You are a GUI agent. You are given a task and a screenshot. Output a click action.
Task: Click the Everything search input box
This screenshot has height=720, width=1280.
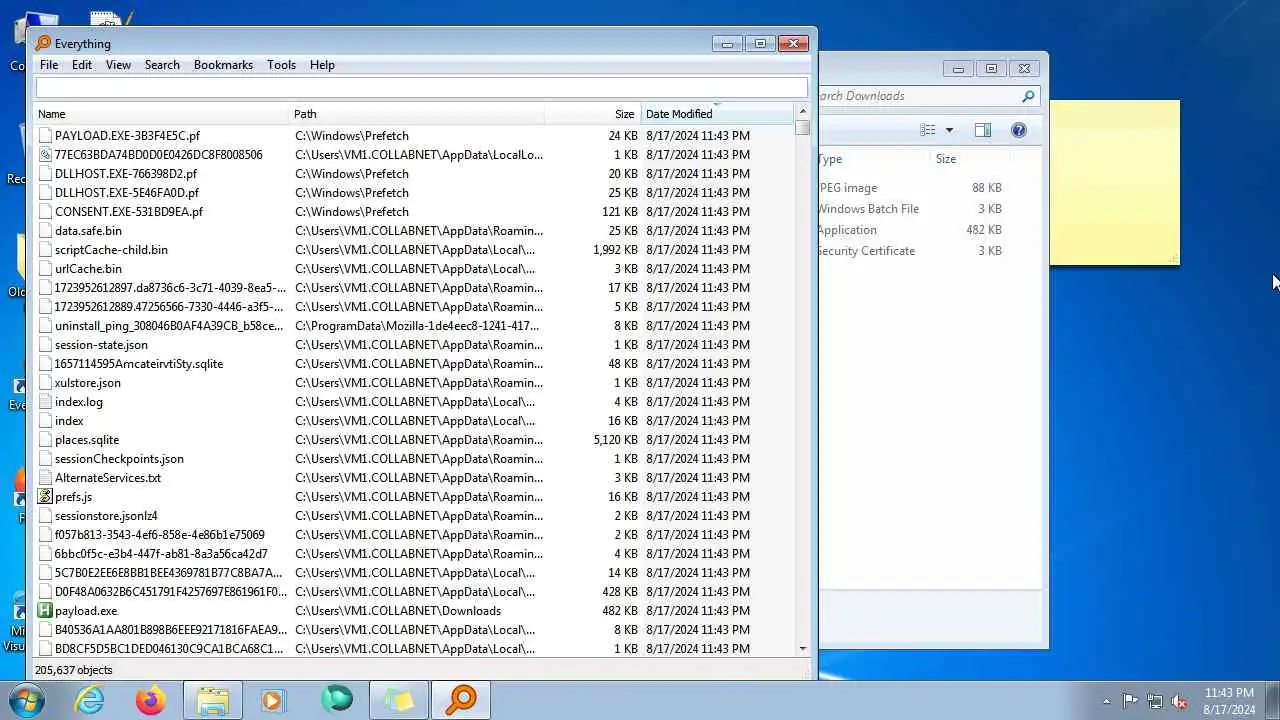(421, 88)
